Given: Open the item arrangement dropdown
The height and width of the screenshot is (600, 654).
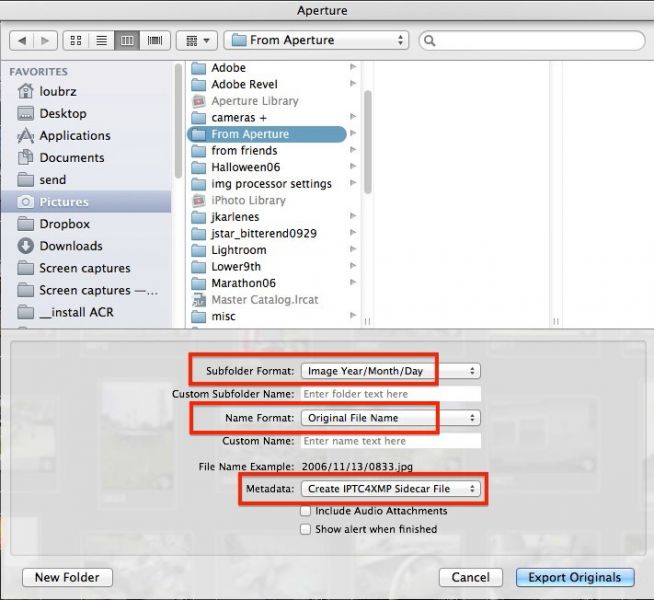Looking at the screenshot, I should click(197, 40).
